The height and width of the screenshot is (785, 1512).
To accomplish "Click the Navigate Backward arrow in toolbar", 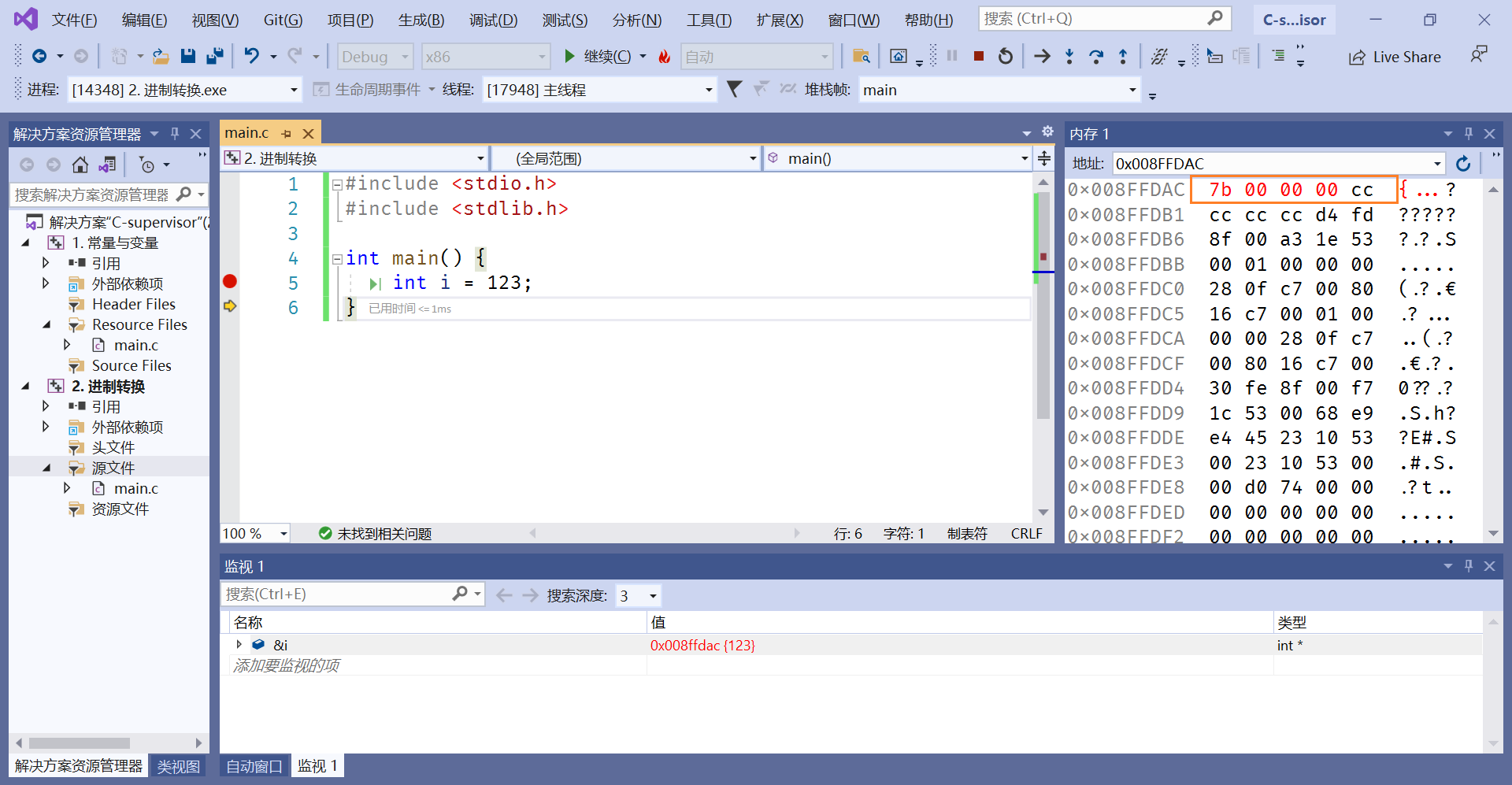I will coord(39,56).
